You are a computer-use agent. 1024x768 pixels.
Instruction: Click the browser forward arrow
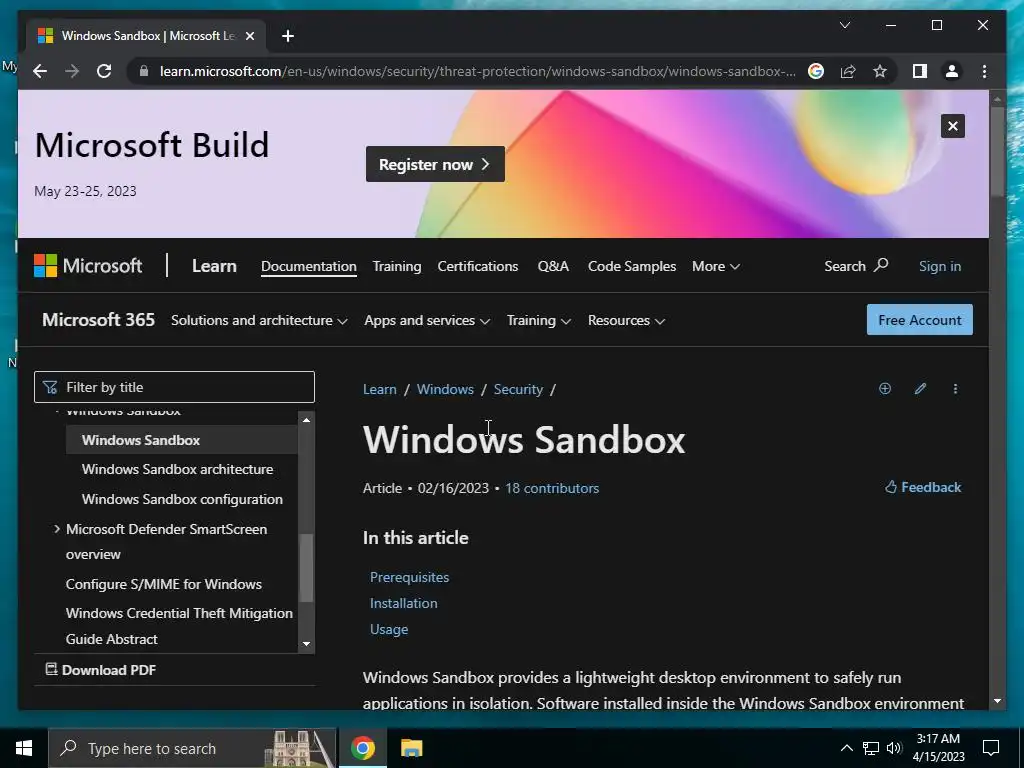(72, 71)
